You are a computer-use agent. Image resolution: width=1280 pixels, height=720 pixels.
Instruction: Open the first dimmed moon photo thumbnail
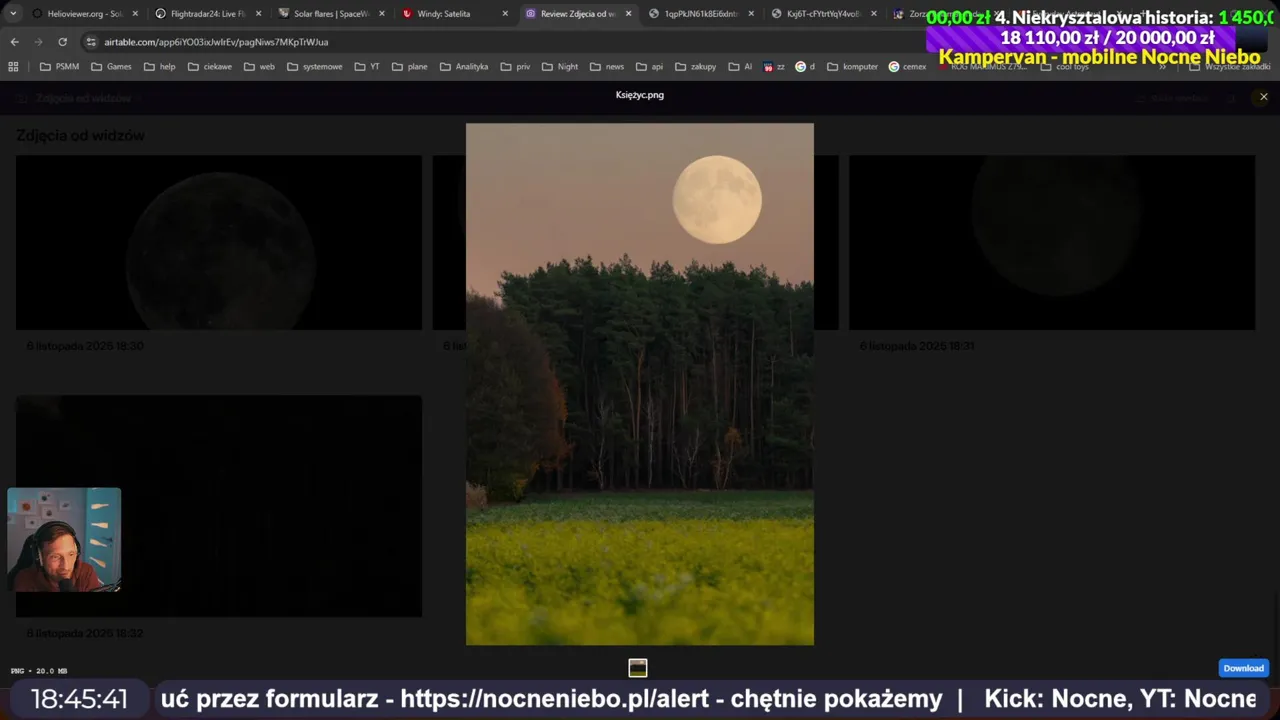(x=219, y=242)
